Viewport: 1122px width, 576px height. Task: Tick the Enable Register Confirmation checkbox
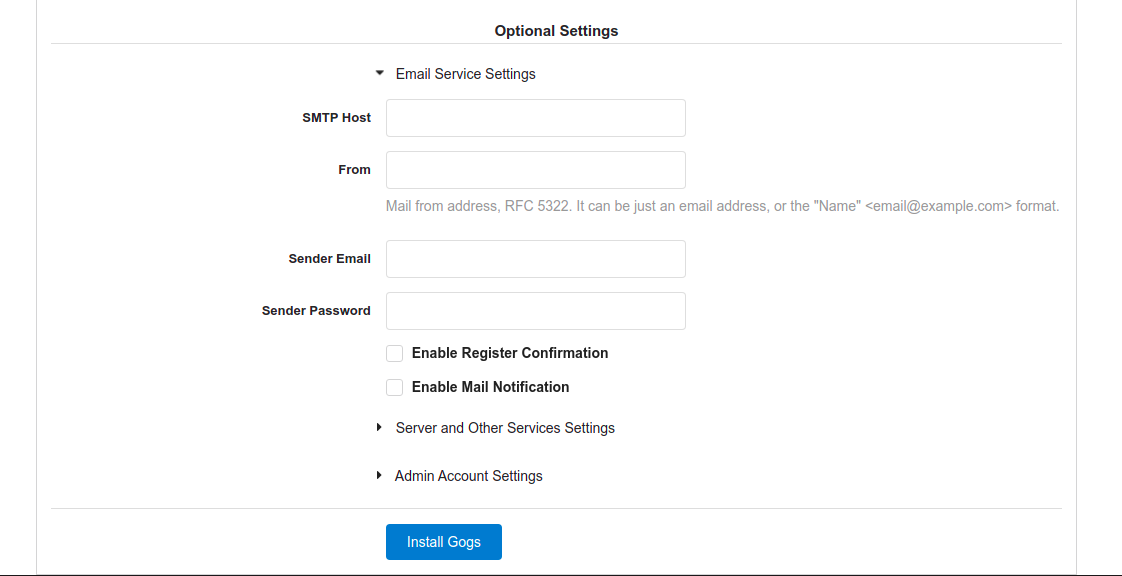click(x=394, y=353)
